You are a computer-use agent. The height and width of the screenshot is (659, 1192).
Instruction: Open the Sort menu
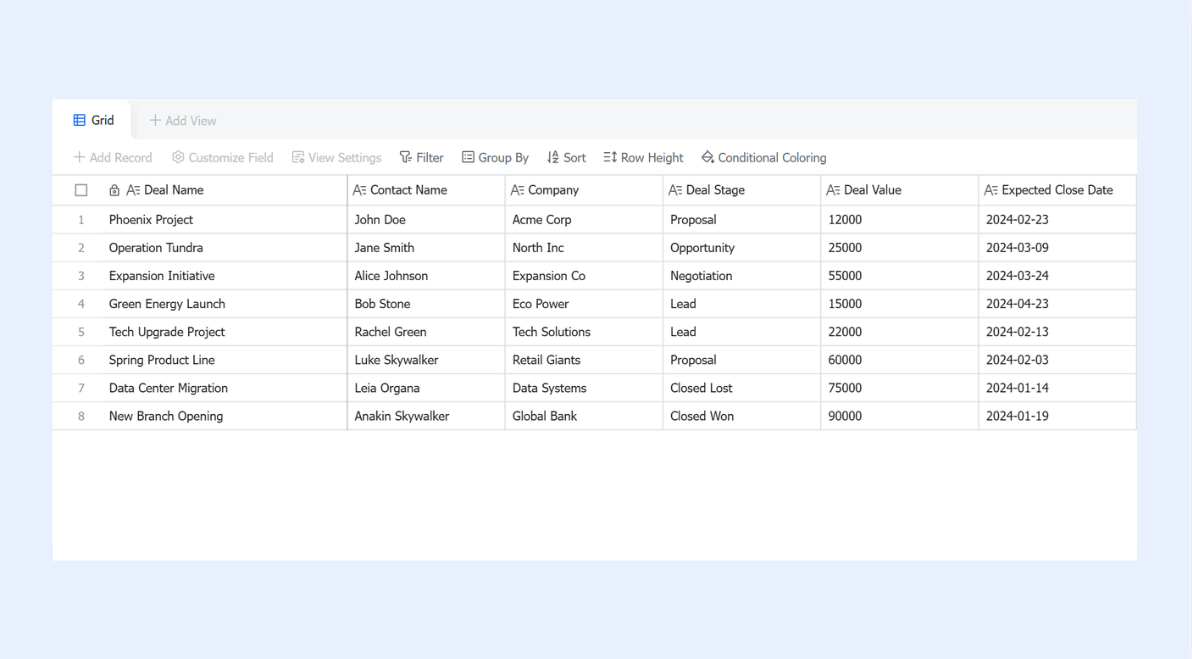[x=566, y=157]
